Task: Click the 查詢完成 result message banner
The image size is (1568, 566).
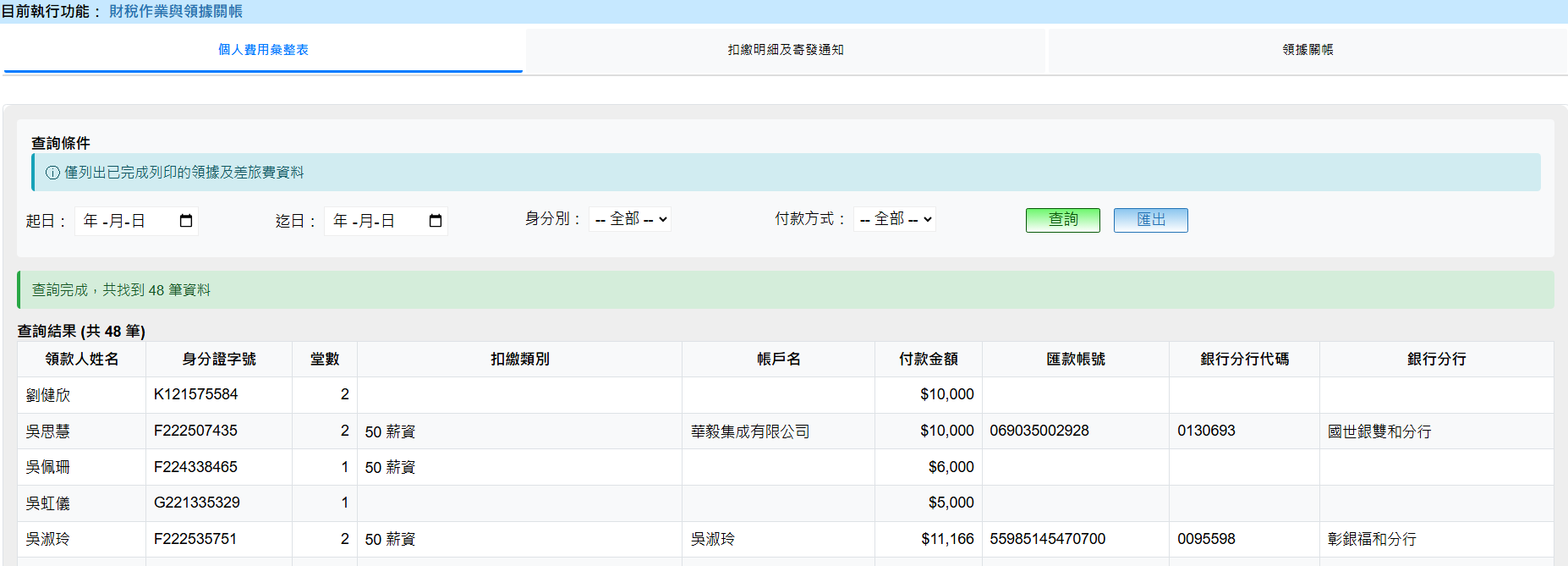Action: (x=786, y=289)
